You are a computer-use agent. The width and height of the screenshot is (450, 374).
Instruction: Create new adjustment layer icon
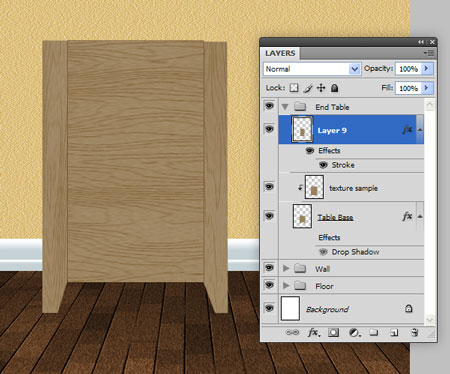click(354, 332)
